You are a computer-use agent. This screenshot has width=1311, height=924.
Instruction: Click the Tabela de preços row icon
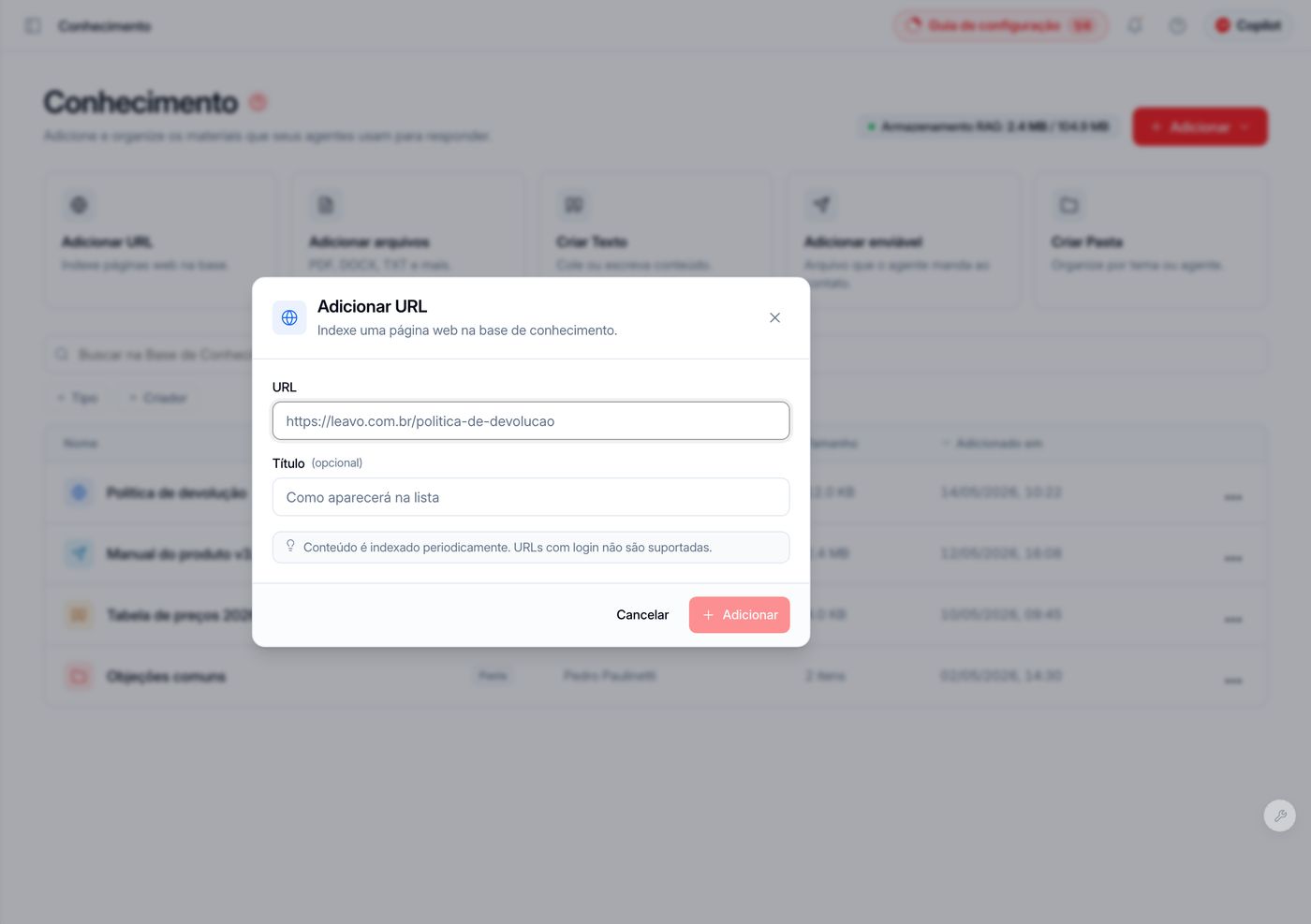click(x=80, y=615)
